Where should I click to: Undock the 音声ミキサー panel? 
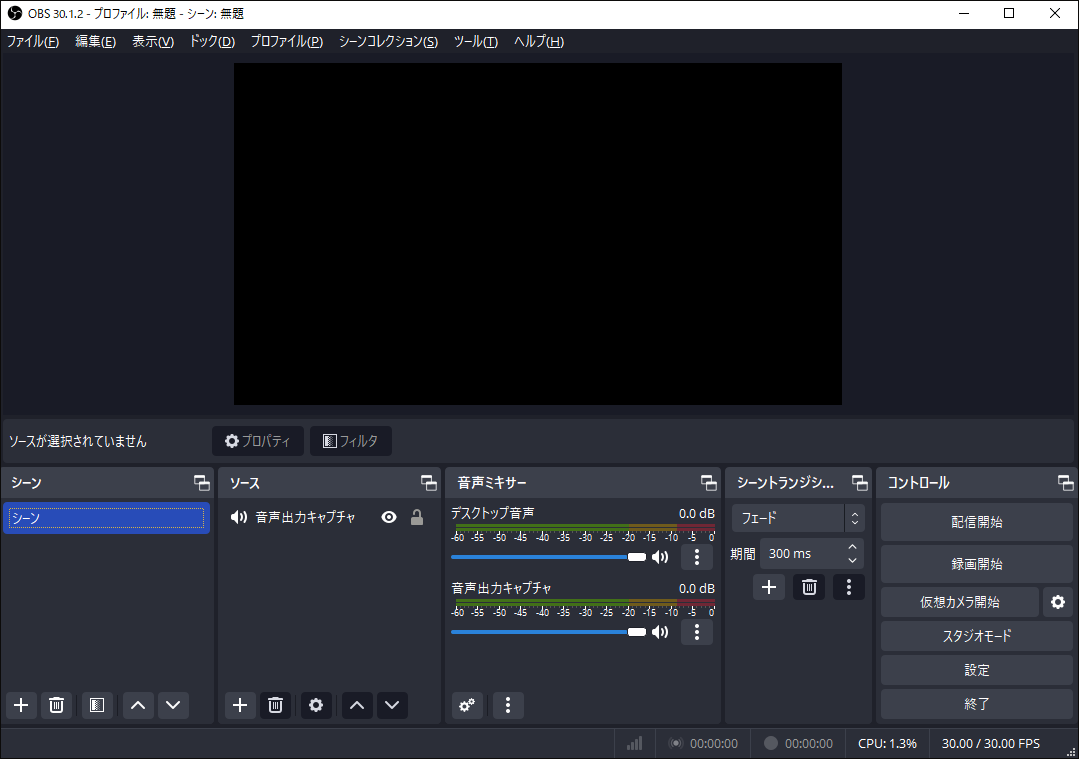point(708,483)
